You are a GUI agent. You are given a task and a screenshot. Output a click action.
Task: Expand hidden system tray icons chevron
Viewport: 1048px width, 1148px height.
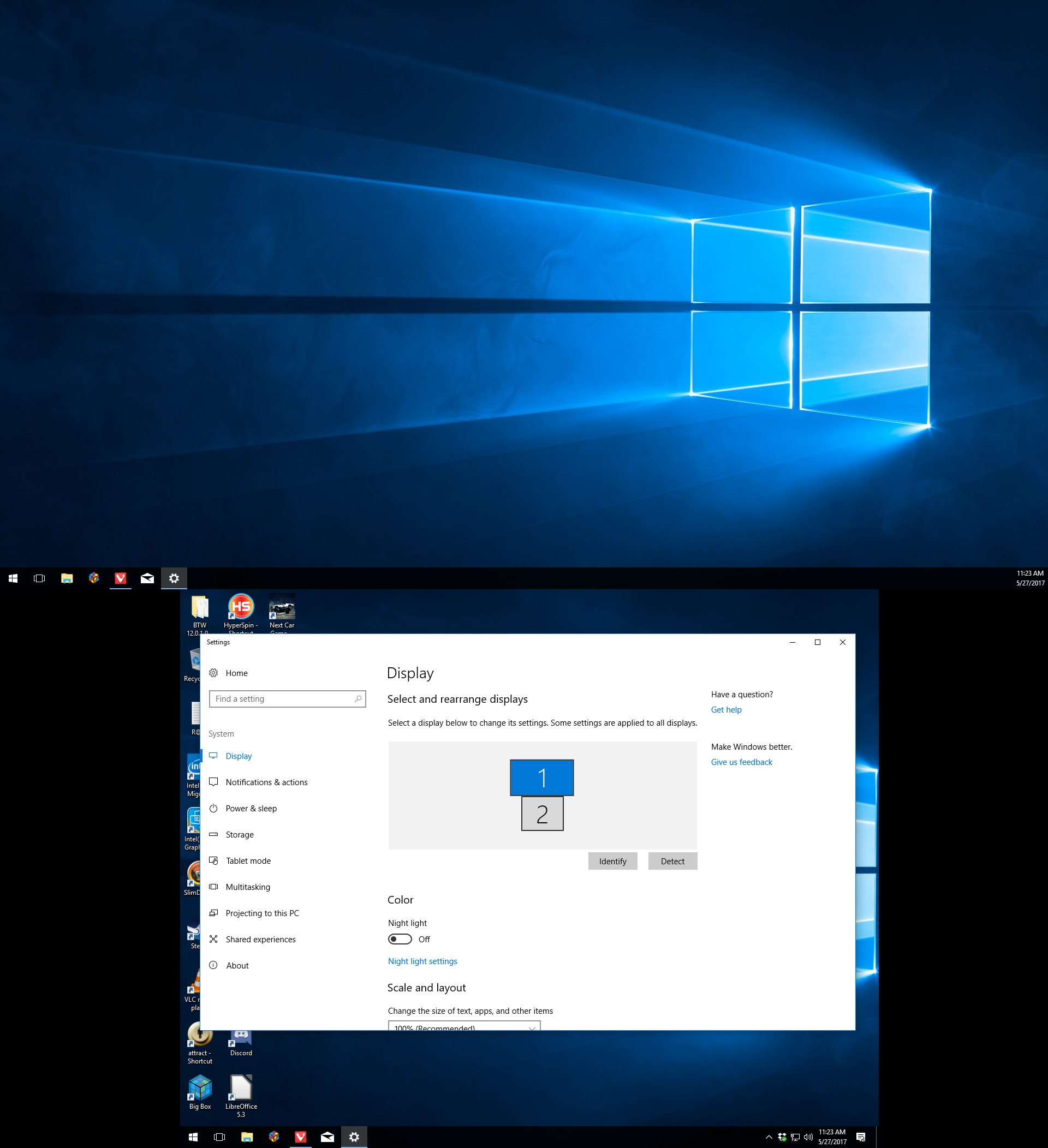[x=769, y=1137]
